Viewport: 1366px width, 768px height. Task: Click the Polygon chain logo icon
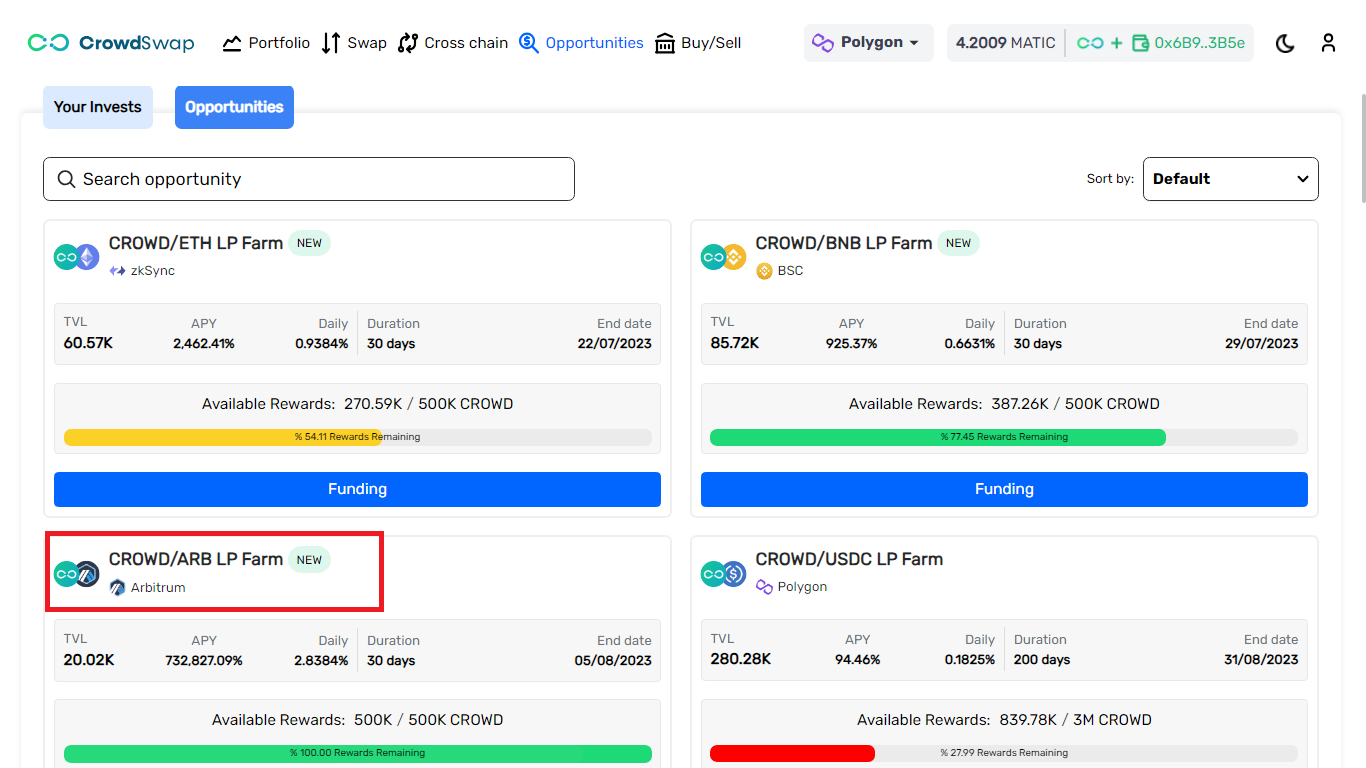pyautogui.click(x=823, y=43)
